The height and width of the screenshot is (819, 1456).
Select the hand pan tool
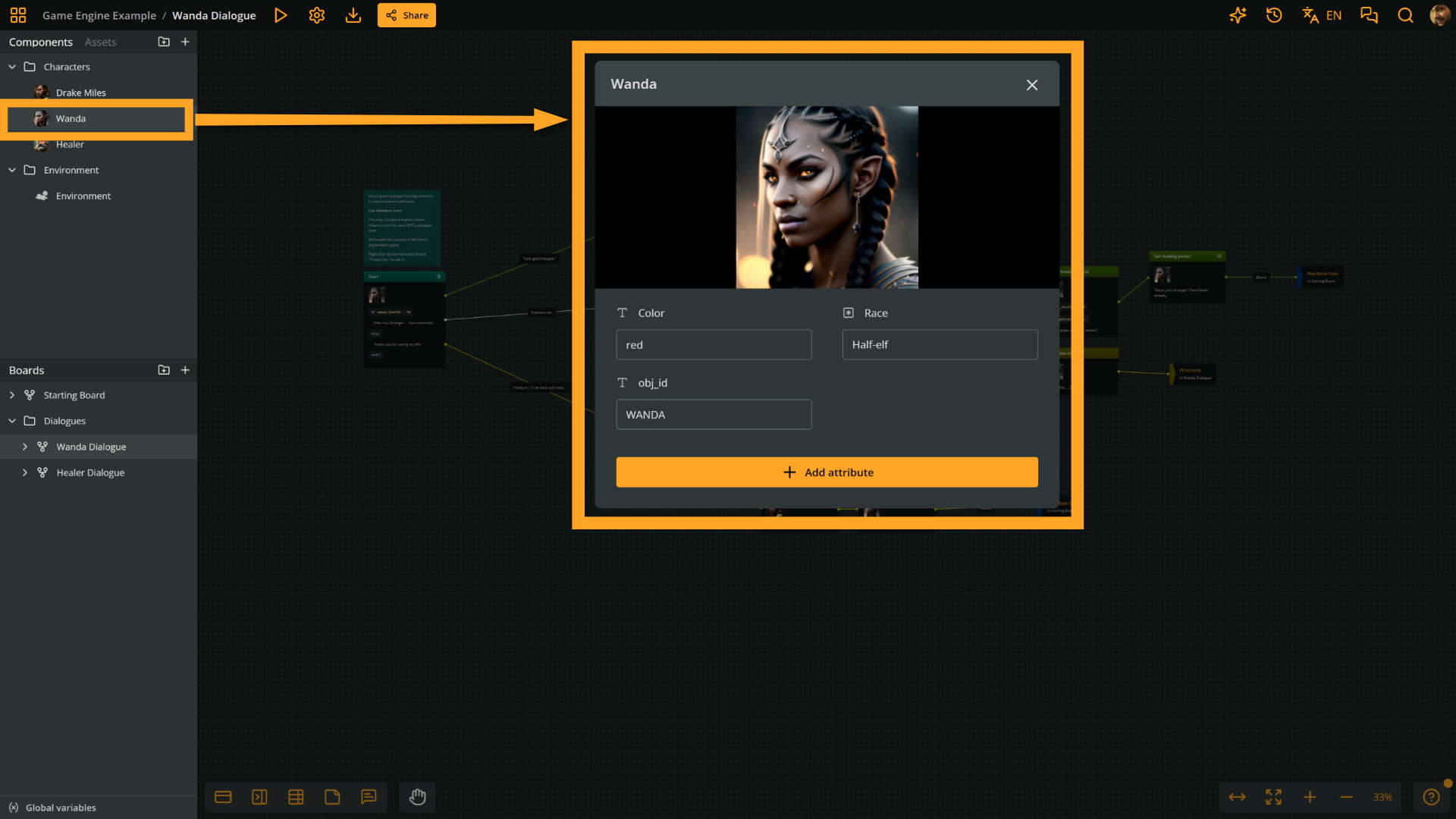(x=418, y=797)
